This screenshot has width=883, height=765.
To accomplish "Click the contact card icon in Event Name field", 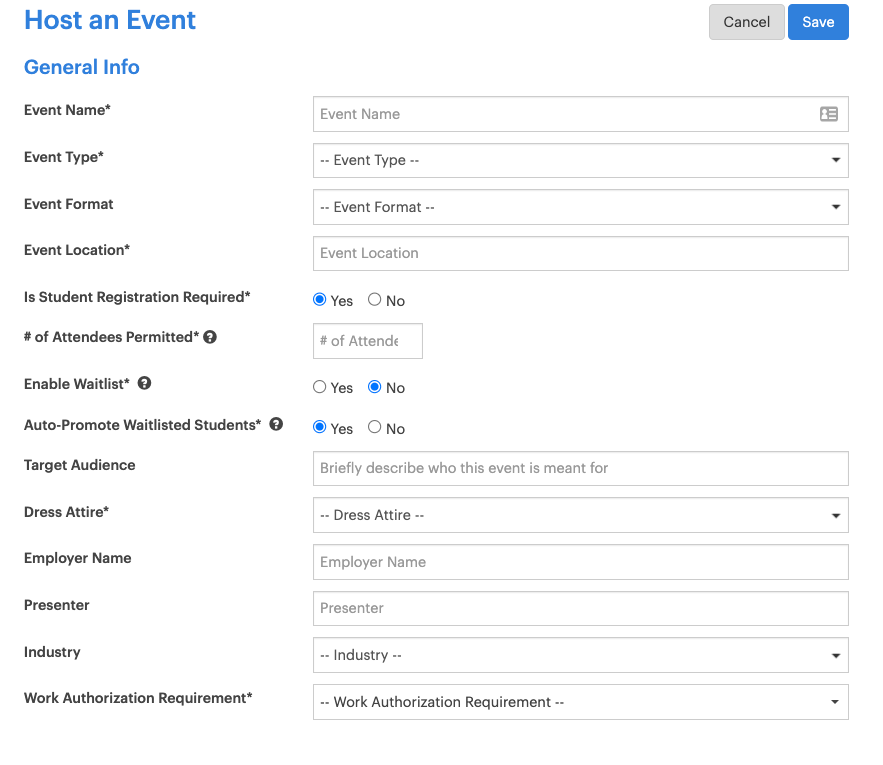I will pyautogui.click(x=829, y=114).
